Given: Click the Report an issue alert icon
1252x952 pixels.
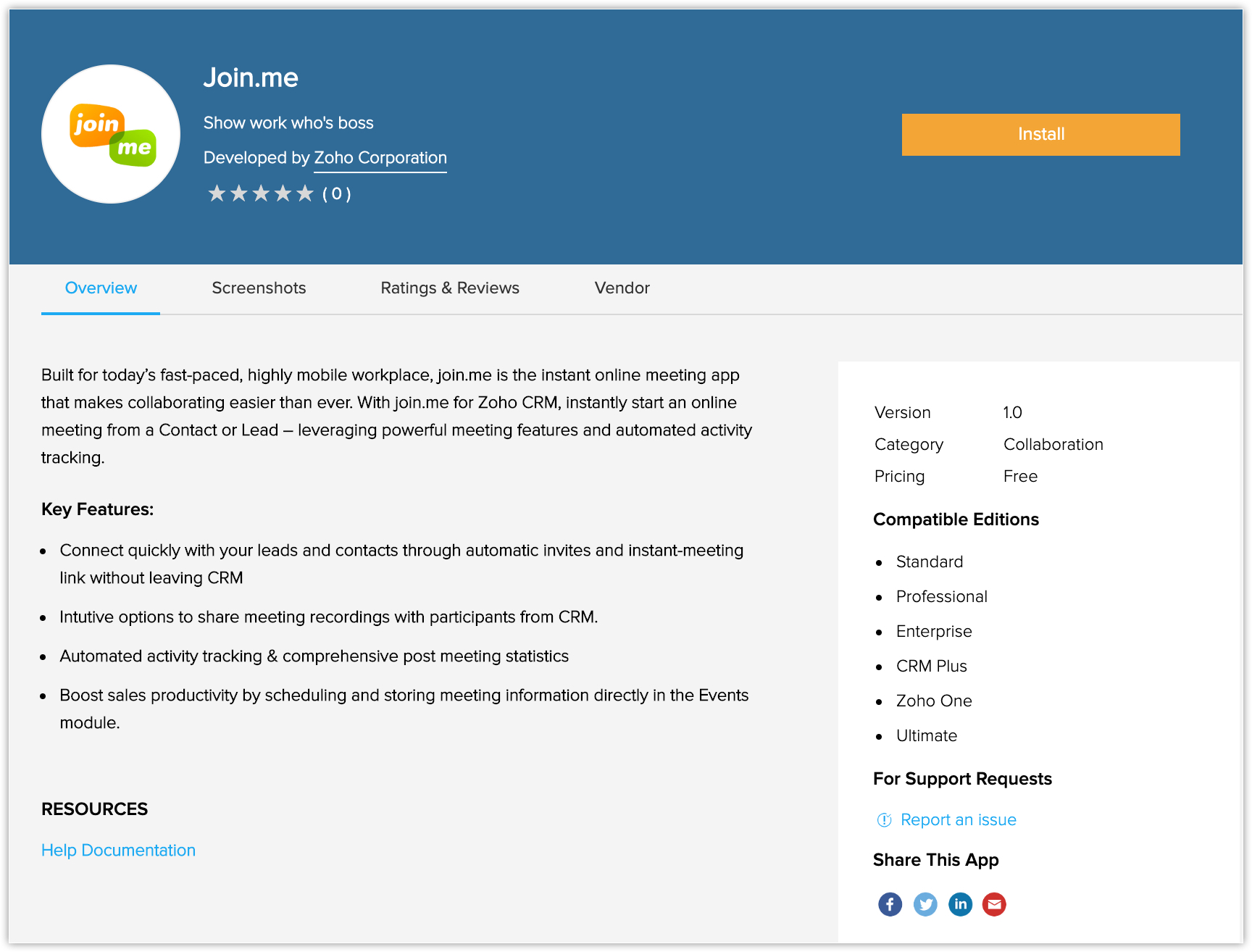Looking at the screenshot, I should 884,820.
